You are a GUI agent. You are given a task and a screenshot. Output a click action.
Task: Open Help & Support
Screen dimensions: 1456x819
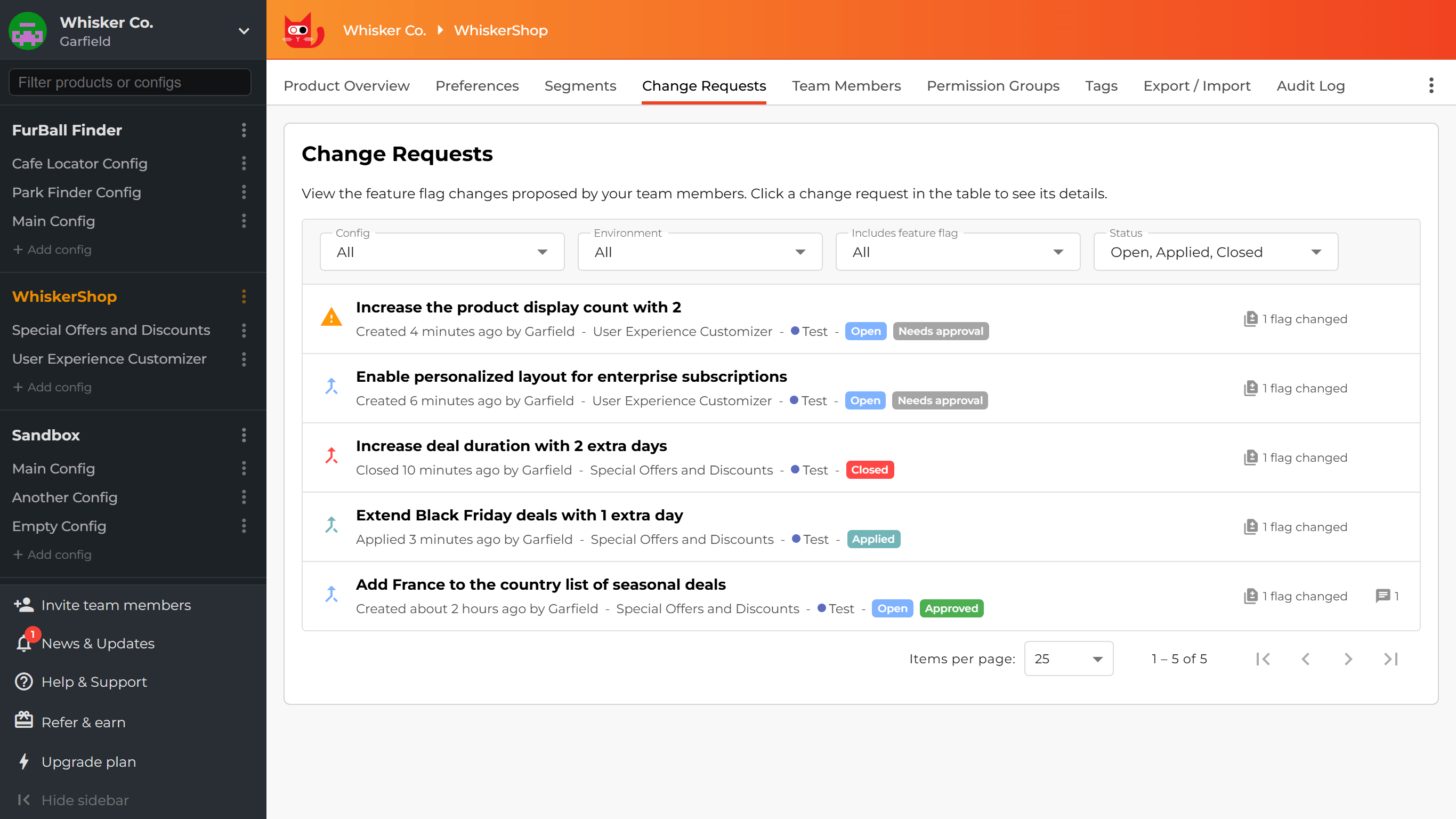[x=80, y=681]
